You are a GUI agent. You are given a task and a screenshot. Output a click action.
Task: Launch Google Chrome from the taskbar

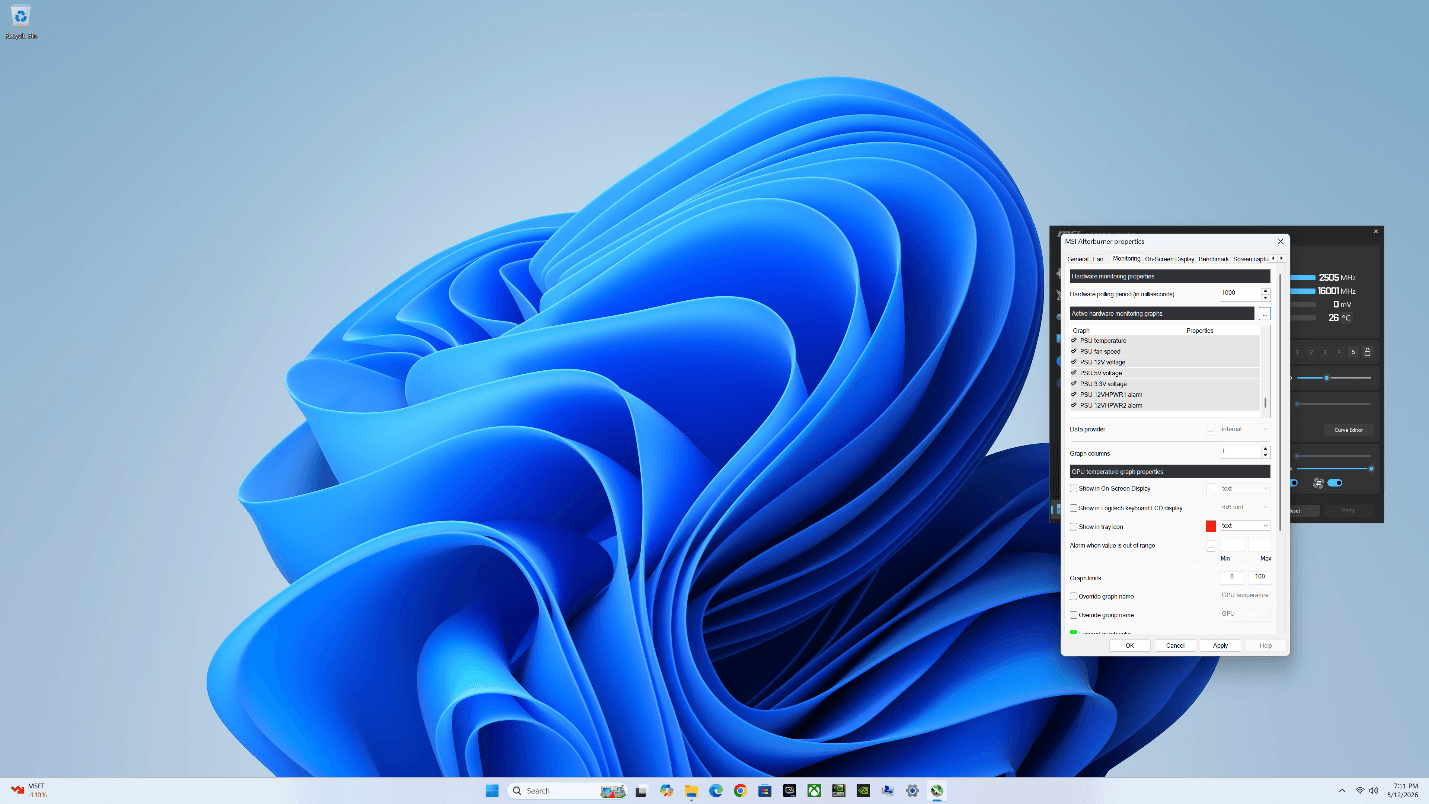click(740, 790)
